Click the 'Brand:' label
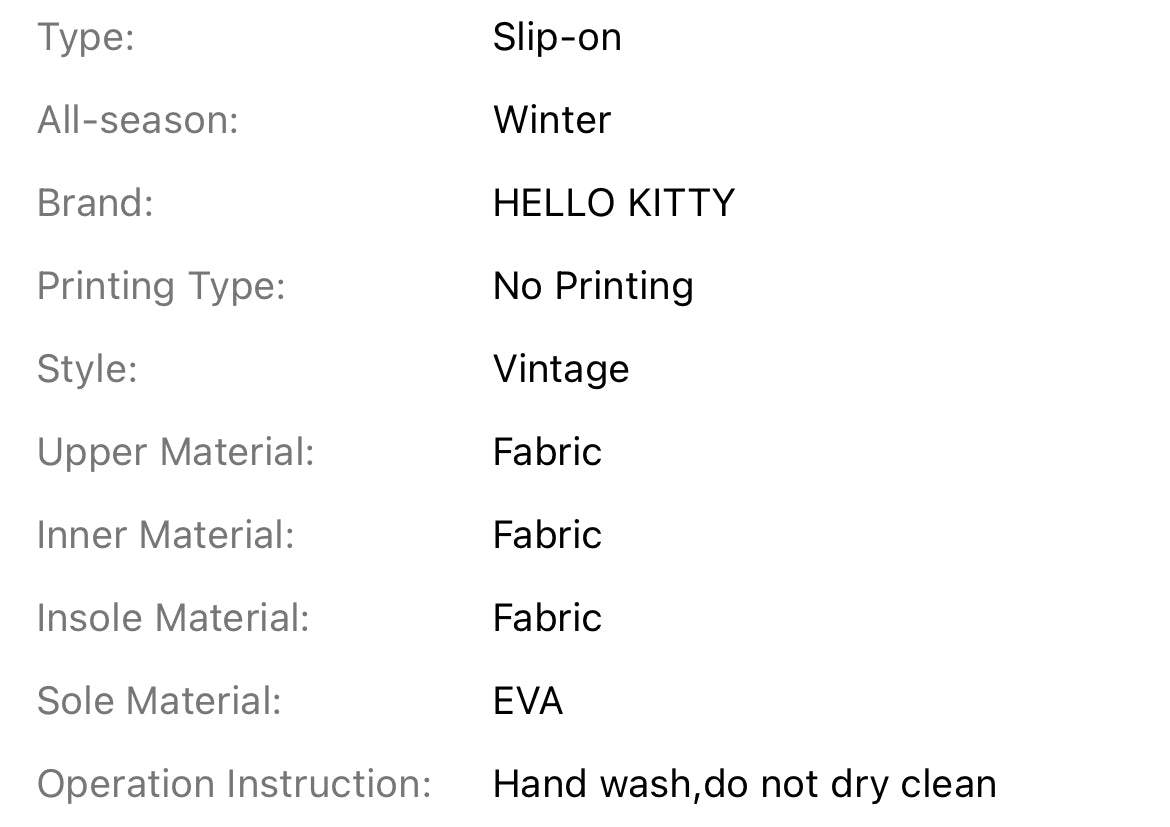Viewport: 1170px width, 827px height. pyautogui.click(x=95, y=204)
